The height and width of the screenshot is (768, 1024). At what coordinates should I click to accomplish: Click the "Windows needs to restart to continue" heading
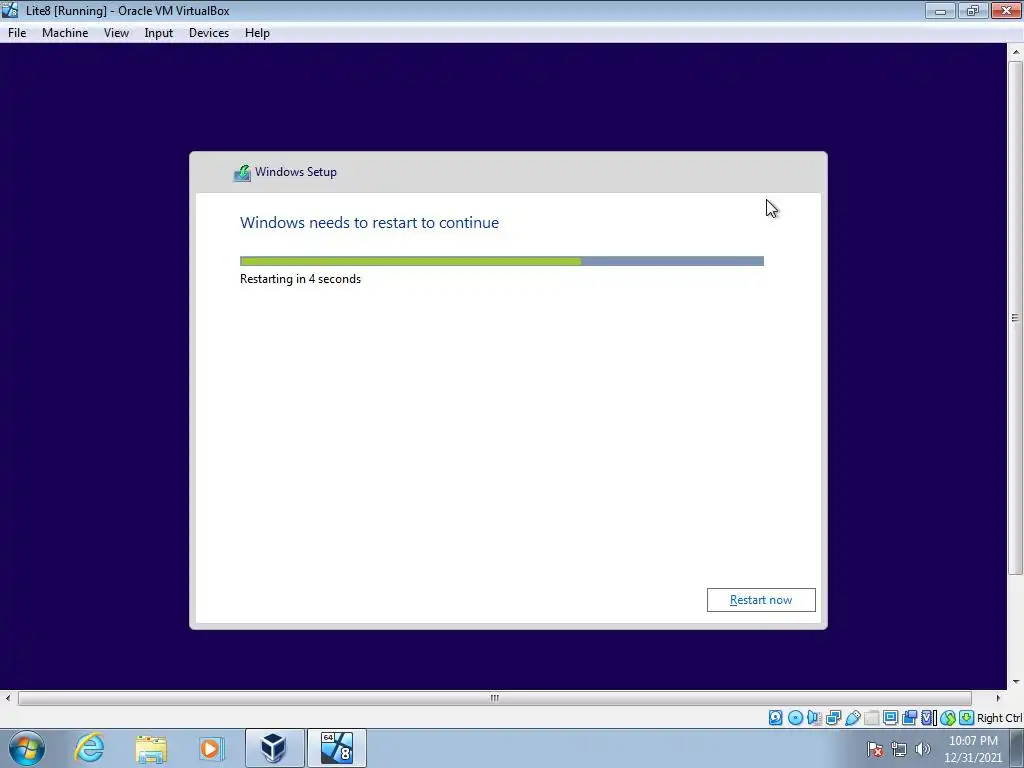(369, 223)
